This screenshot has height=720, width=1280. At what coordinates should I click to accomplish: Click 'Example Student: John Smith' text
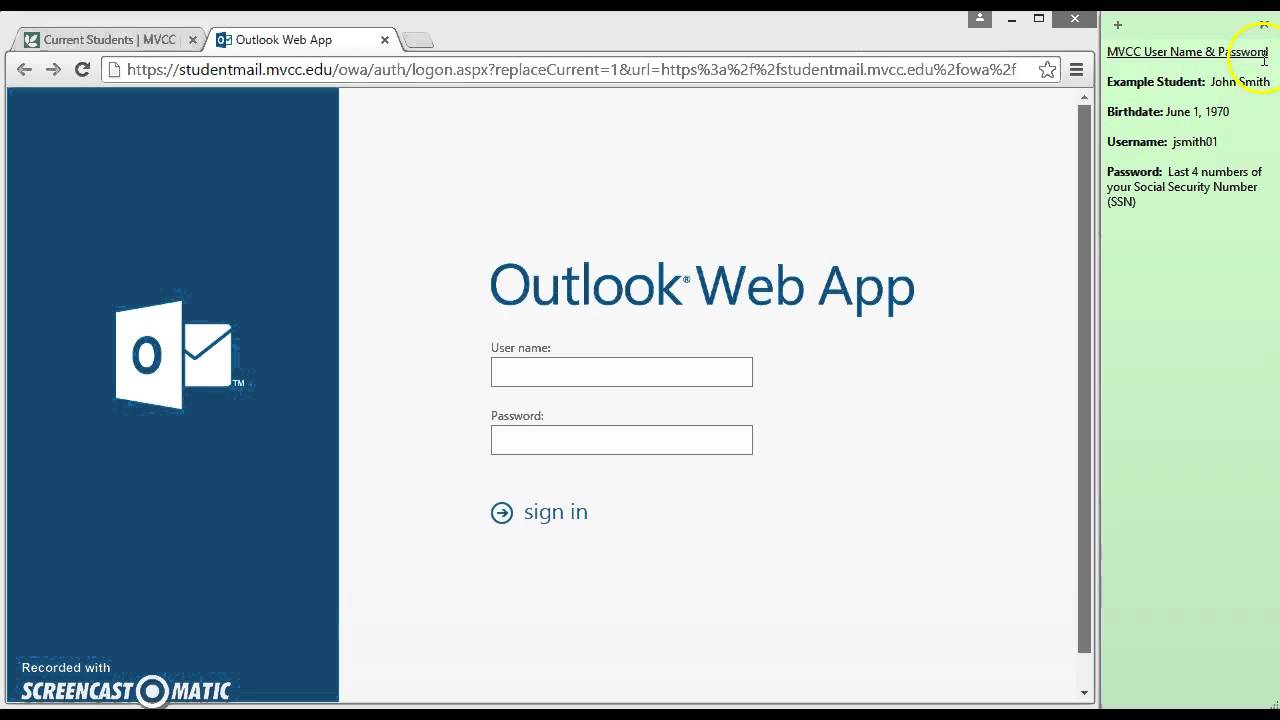click(x=1188, y=82)
